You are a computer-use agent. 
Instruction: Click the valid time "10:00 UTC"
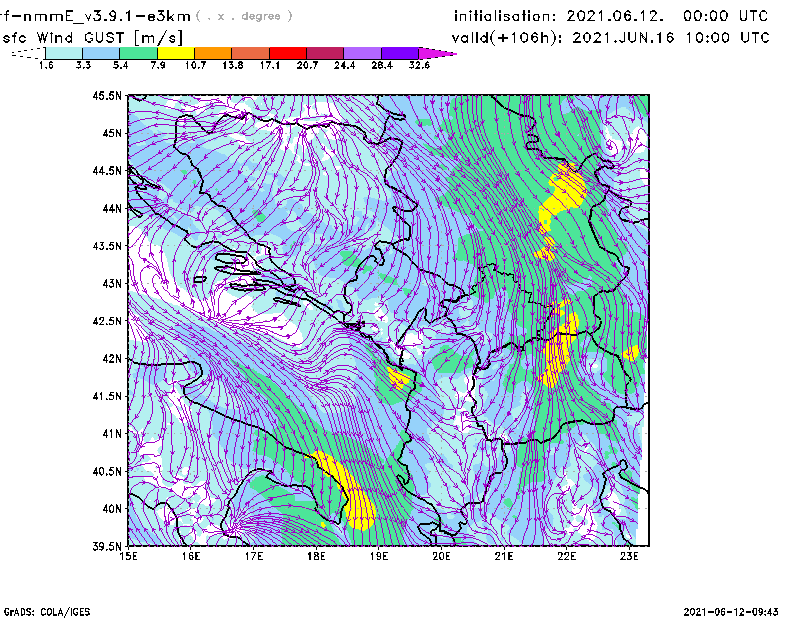tap(727, 38)
